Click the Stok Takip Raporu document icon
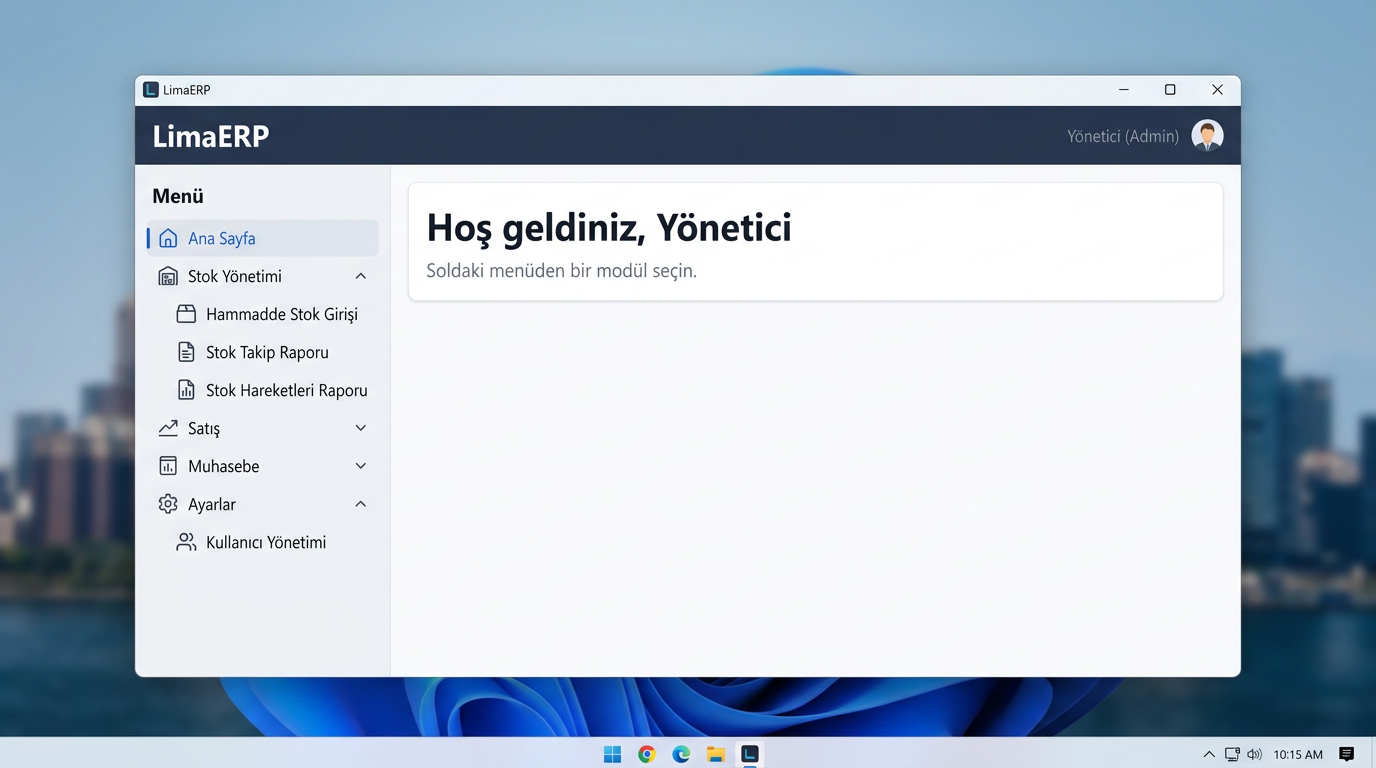 coord(186,352)
